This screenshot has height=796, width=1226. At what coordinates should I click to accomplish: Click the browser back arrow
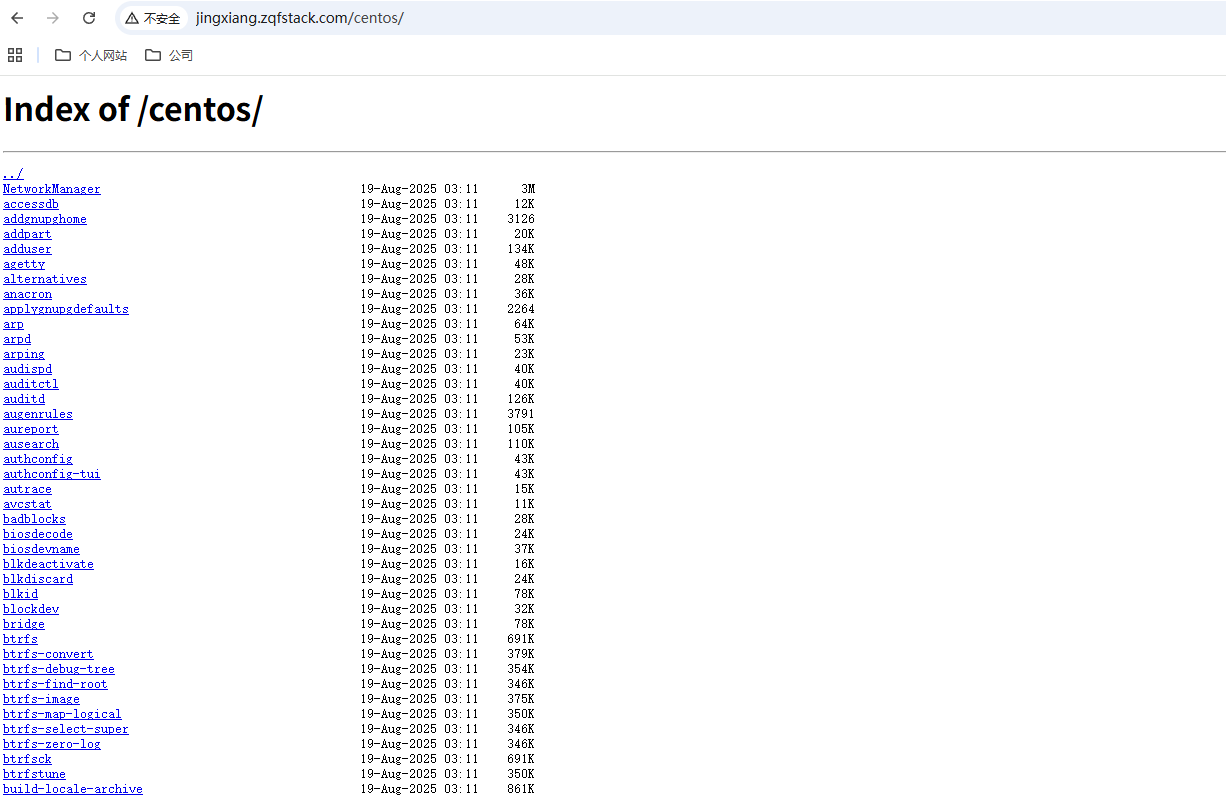[17, 18]
